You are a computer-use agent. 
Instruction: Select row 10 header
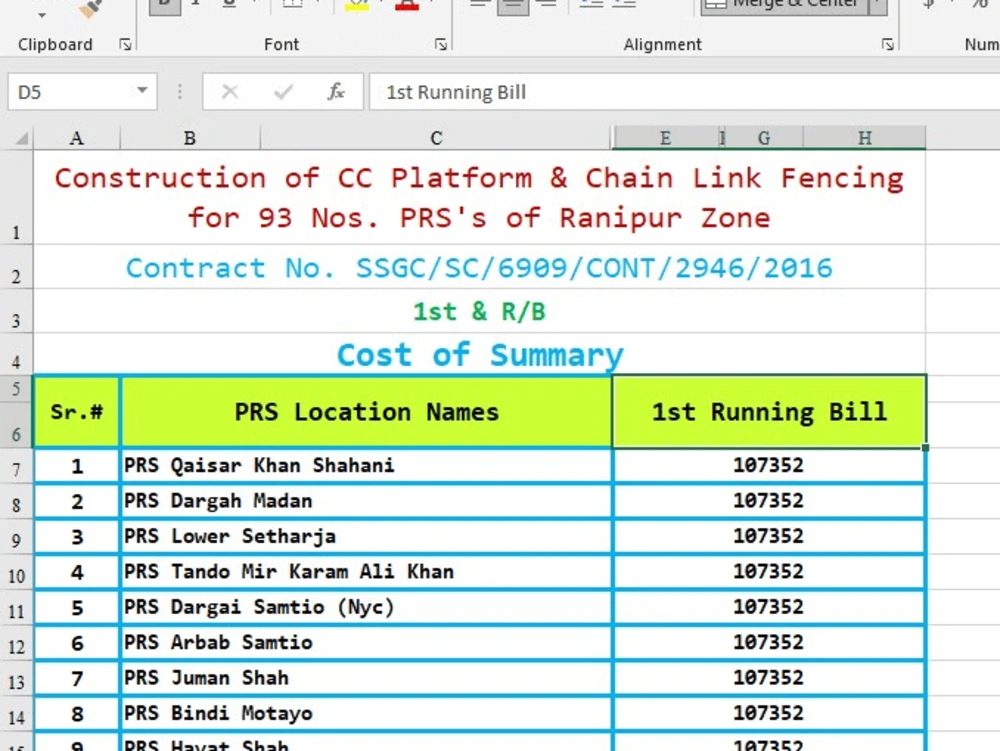(x=17, y=572)
